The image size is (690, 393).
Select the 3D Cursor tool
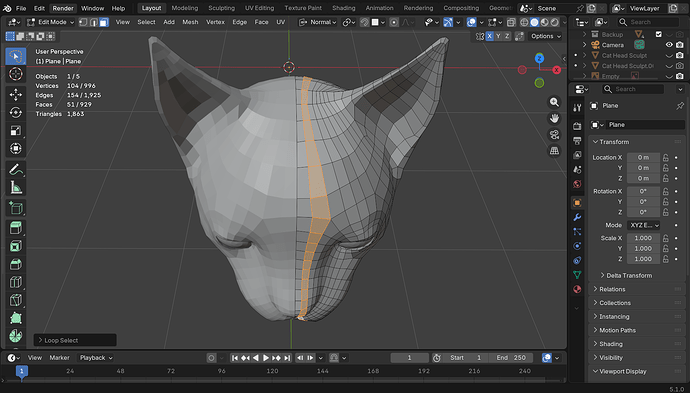point(16,74)
